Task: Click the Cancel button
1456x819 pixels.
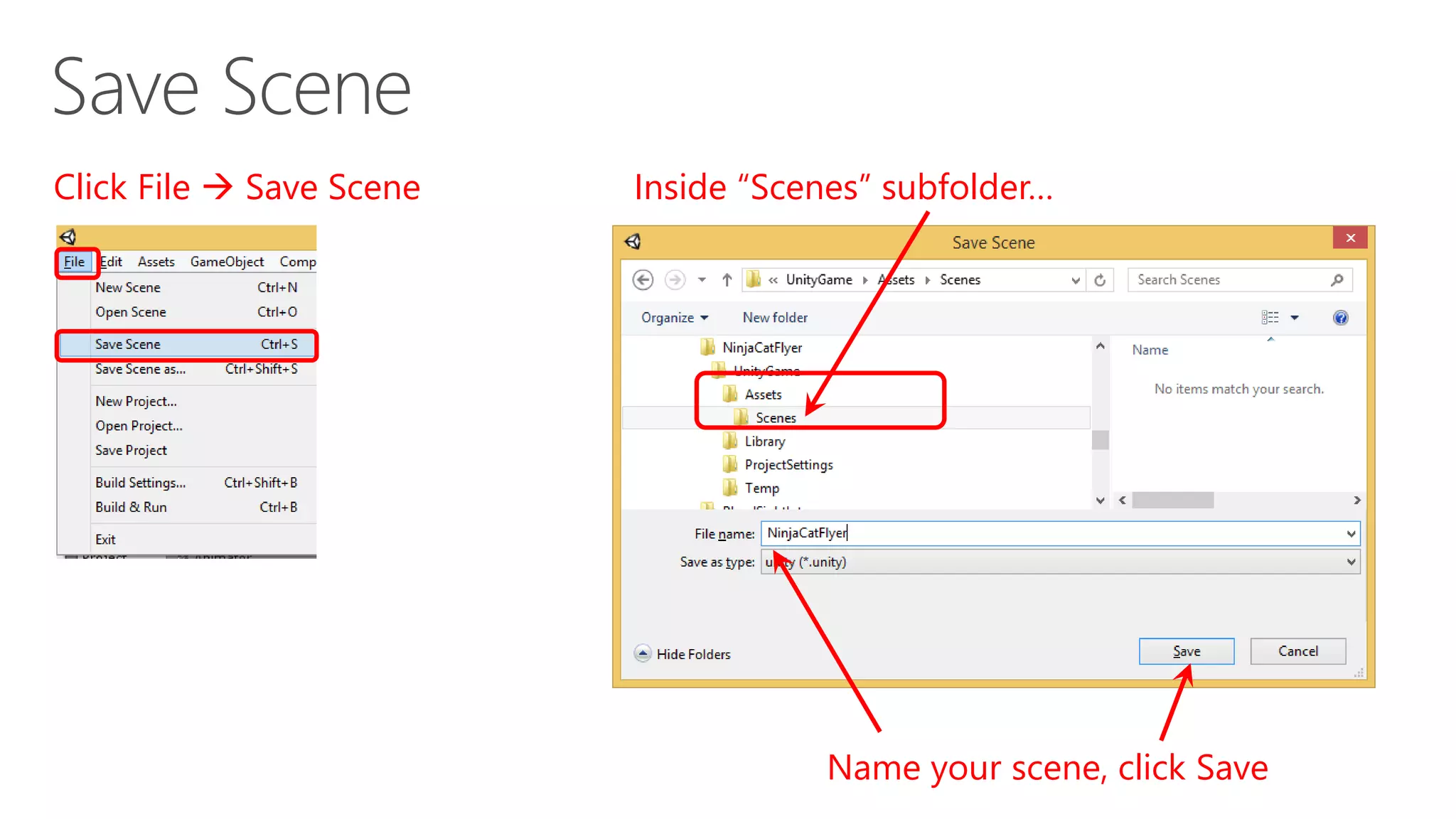Action: [x=1298, y=651]
